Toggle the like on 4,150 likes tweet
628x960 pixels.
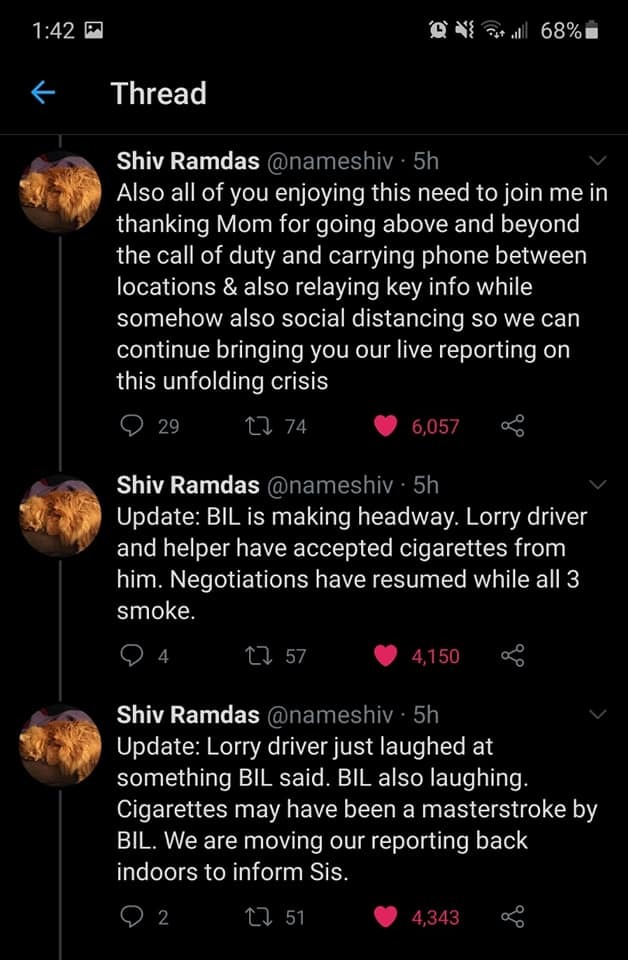[386, 656]
